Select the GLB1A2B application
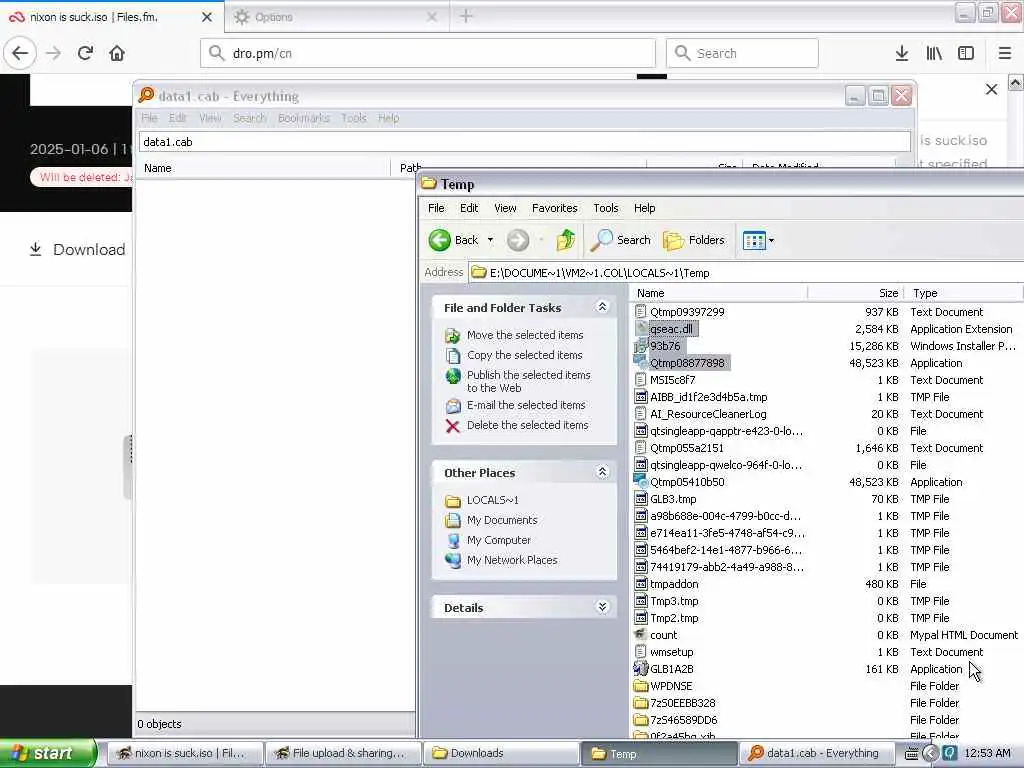 (671, 669)
